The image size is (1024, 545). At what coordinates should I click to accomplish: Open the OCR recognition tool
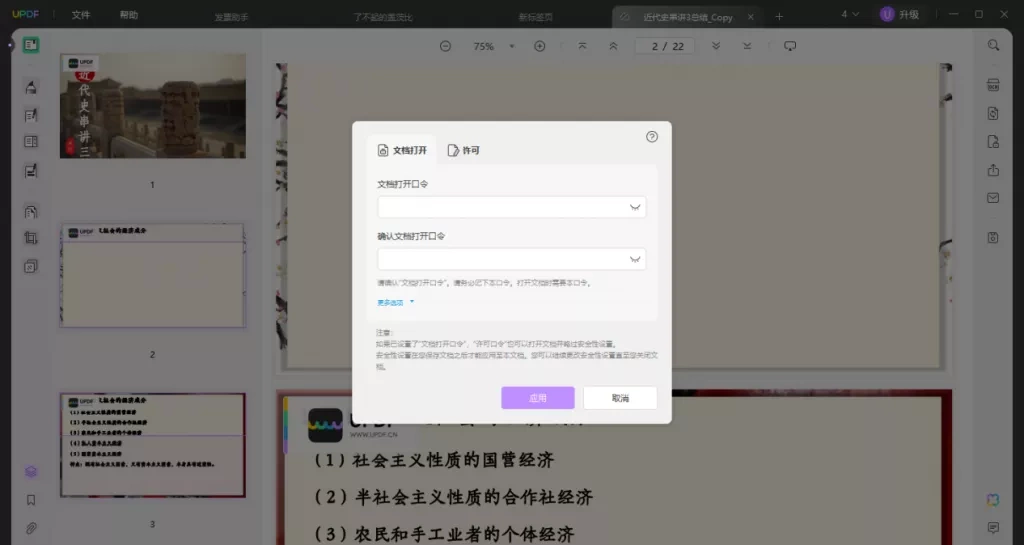[x=993, y=85]
